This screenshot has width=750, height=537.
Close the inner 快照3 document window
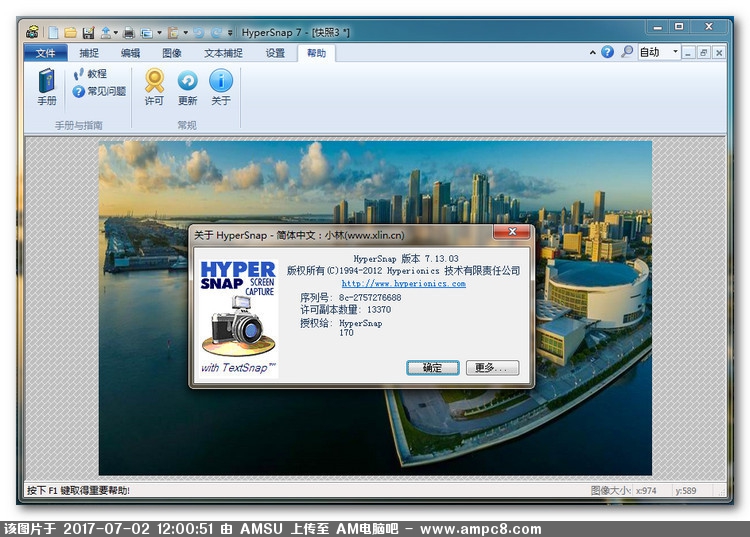[719, 53]
